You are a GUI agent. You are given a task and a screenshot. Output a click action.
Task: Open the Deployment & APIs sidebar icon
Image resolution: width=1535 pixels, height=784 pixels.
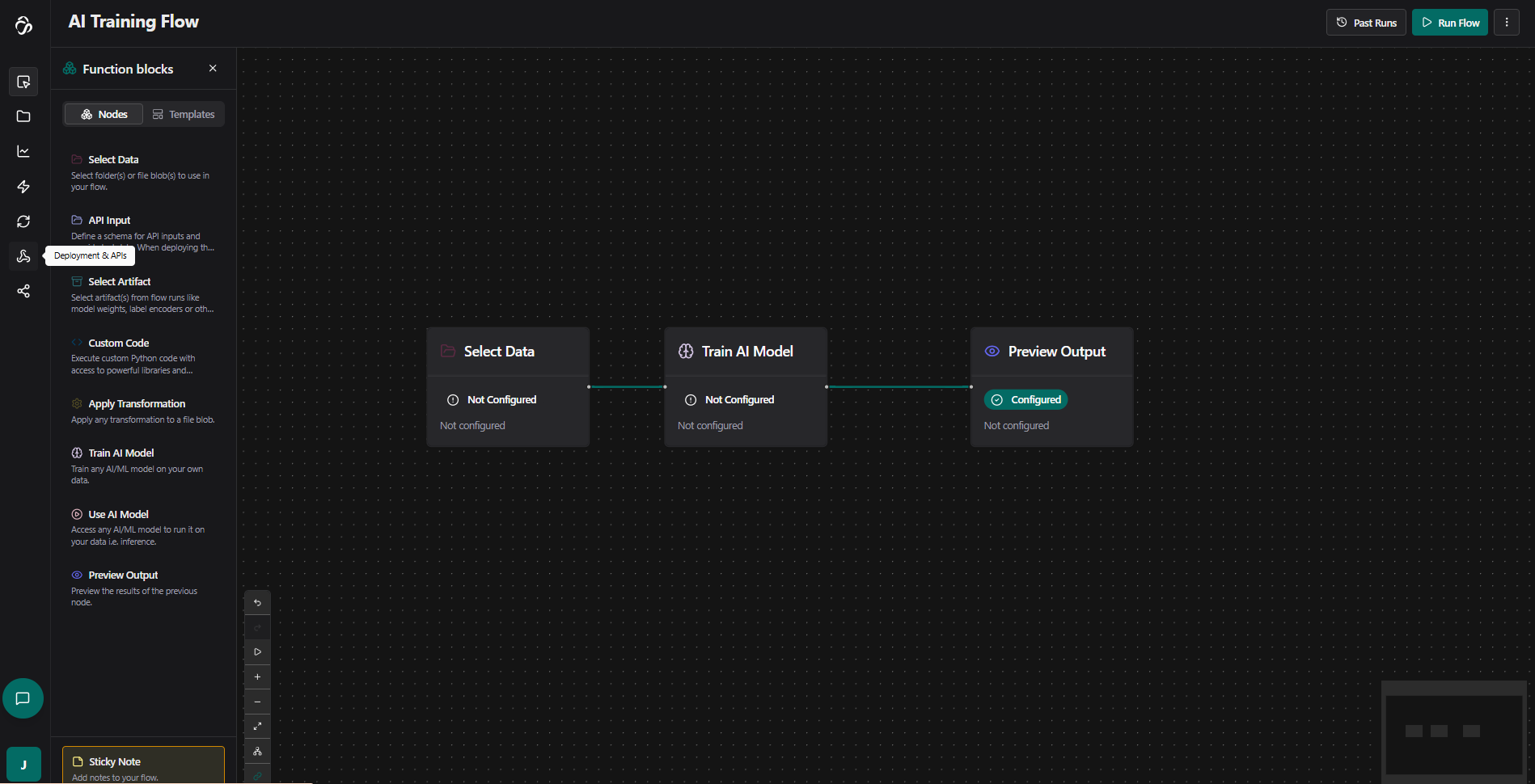point(23,256)
